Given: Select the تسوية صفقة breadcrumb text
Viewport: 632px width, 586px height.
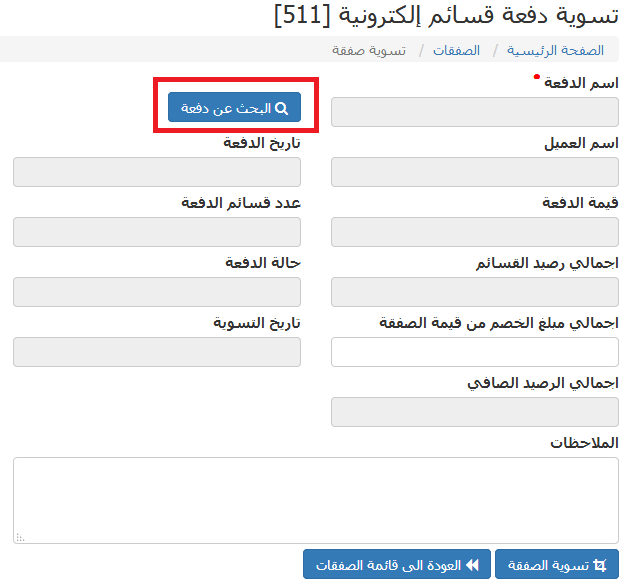Looking at the screenshot, I should pyautogui.click(x=369, y=50).
